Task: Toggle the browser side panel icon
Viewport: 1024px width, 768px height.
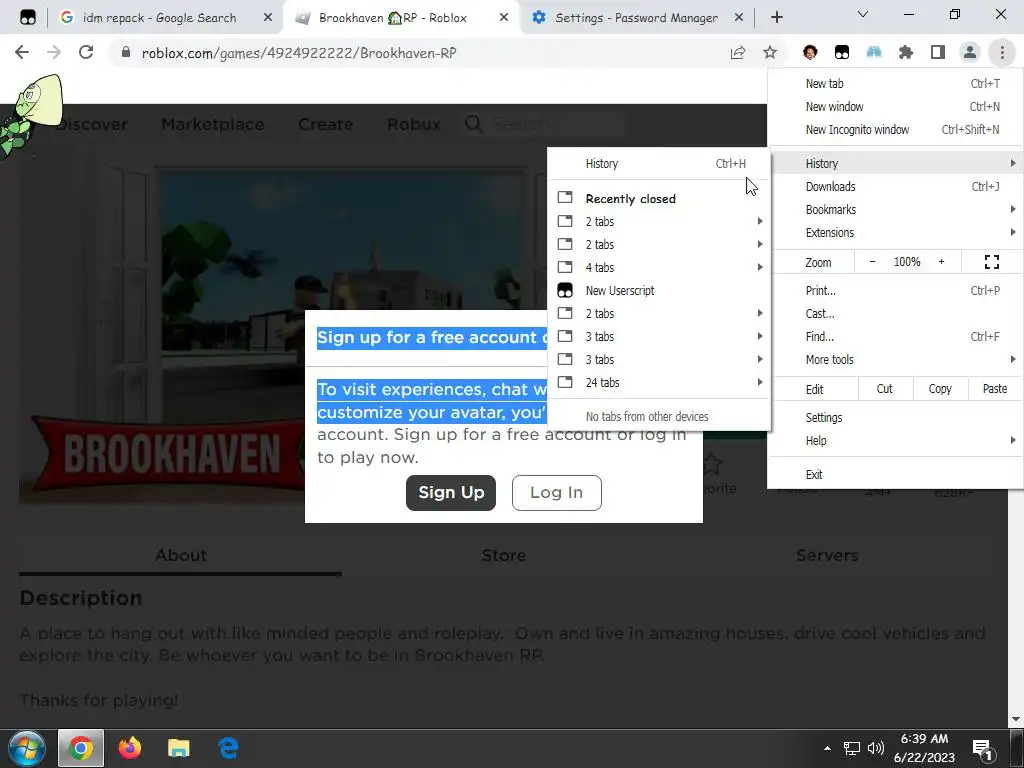Action: [938, 52]
